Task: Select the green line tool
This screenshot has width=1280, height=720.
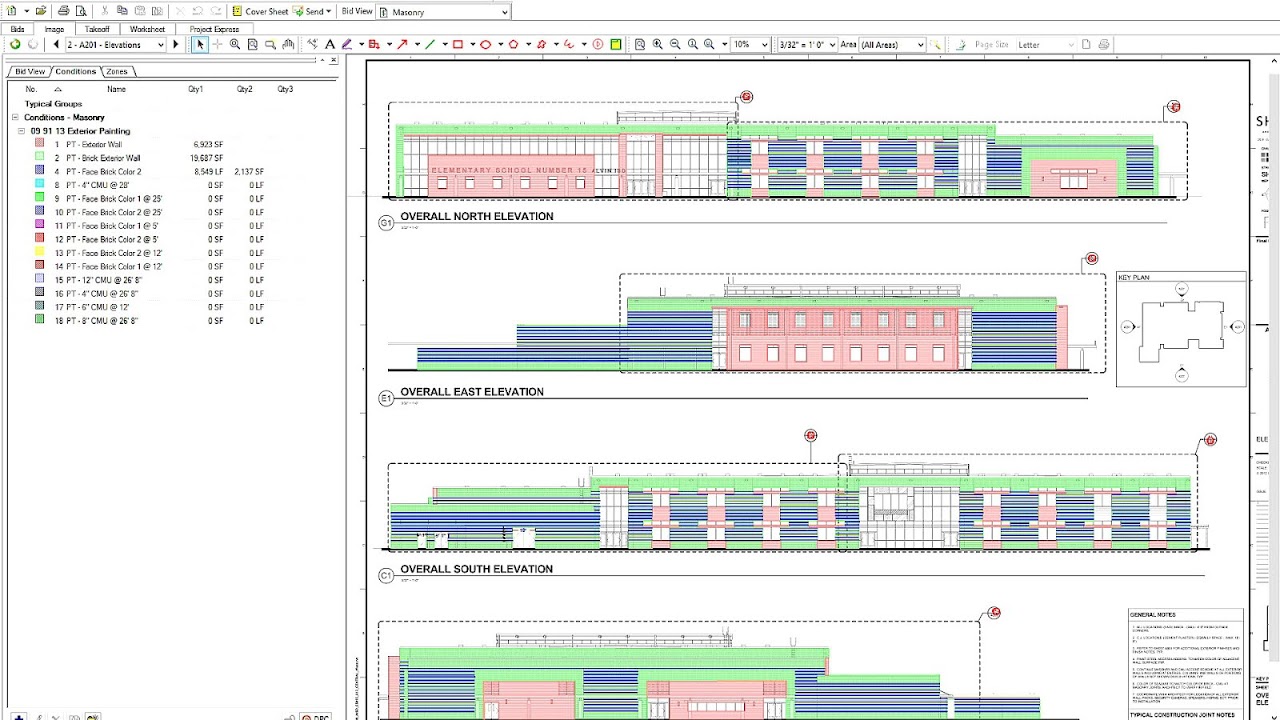Action: (430, 44)
